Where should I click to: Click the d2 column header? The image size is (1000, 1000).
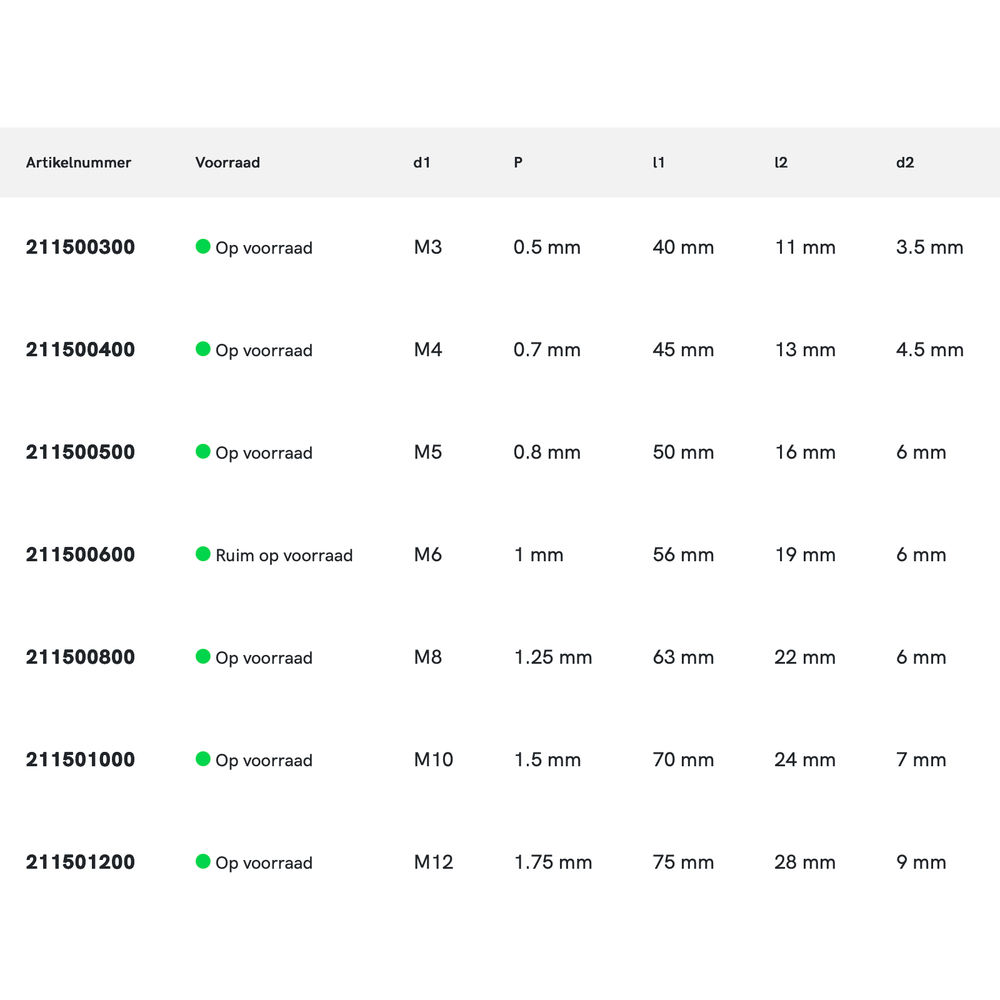(x=905, y=163)
